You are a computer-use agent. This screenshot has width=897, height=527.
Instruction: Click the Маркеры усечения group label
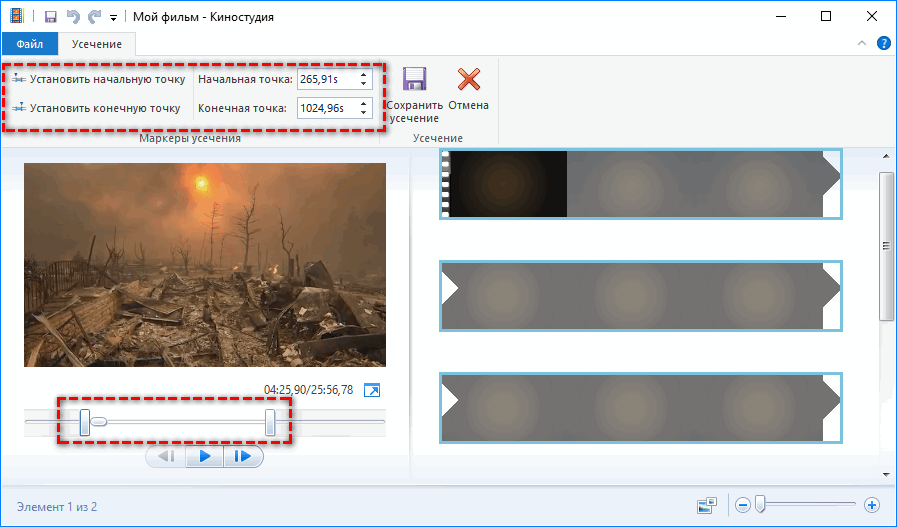click(190, 138)
